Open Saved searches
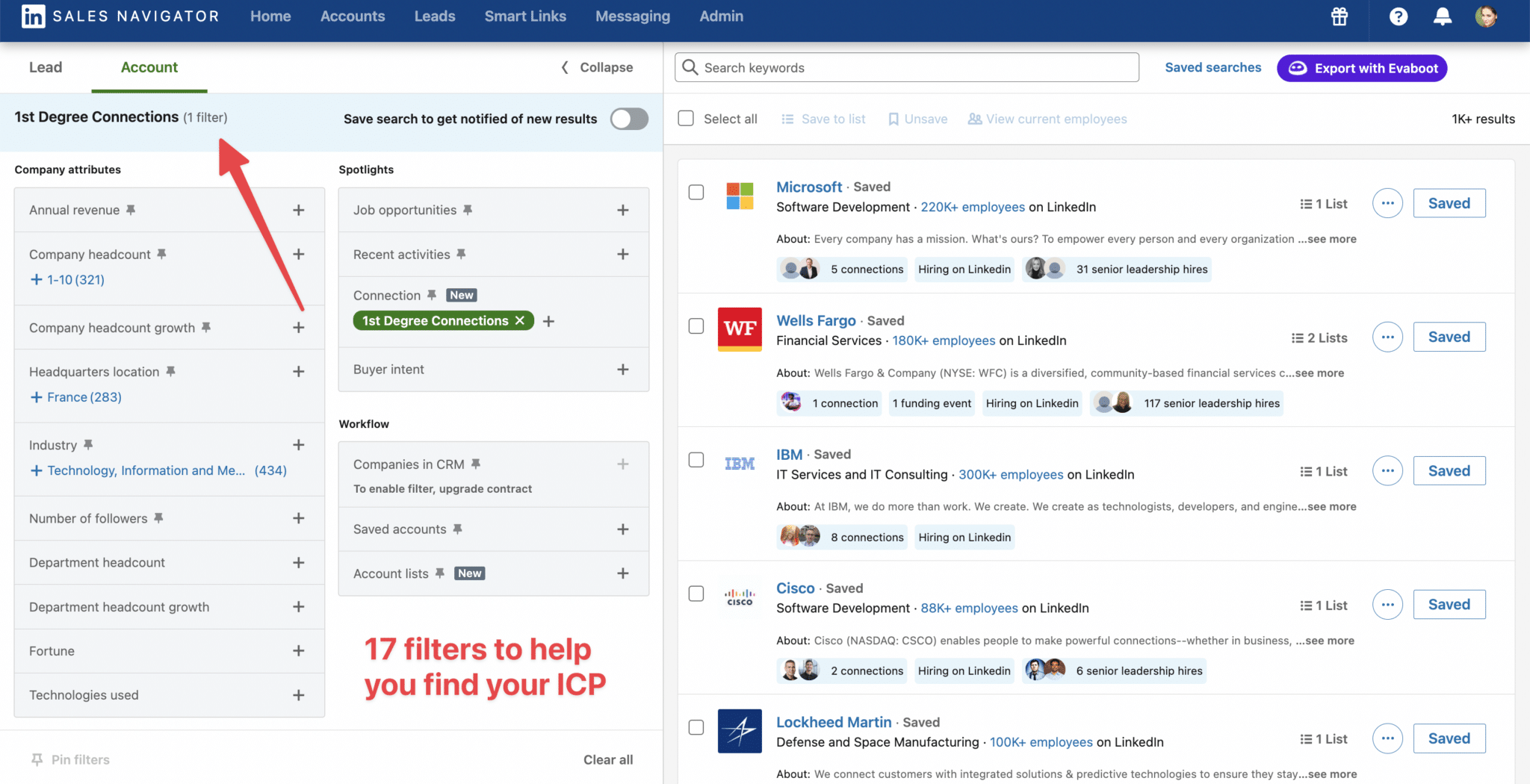Image resolution: width=1530 pixels, height=784 pixels. click(x=1212, y=67)
